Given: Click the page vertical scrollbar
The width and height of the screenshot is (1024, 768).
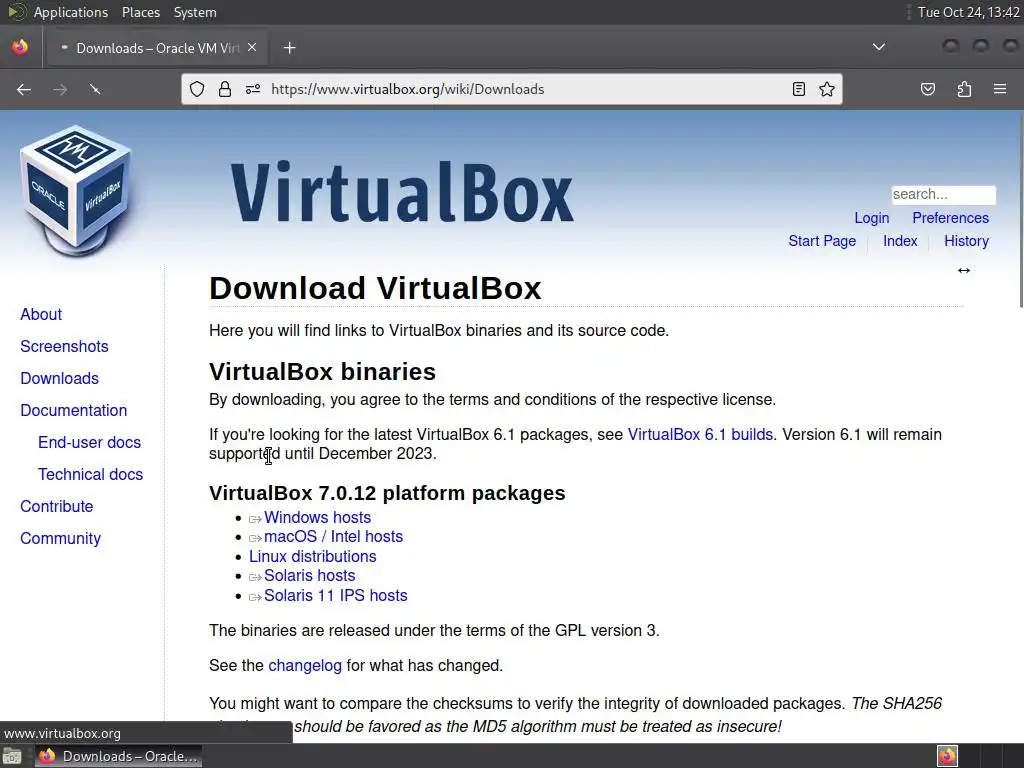Looking at the screenshot, I should click(1021, 209).
